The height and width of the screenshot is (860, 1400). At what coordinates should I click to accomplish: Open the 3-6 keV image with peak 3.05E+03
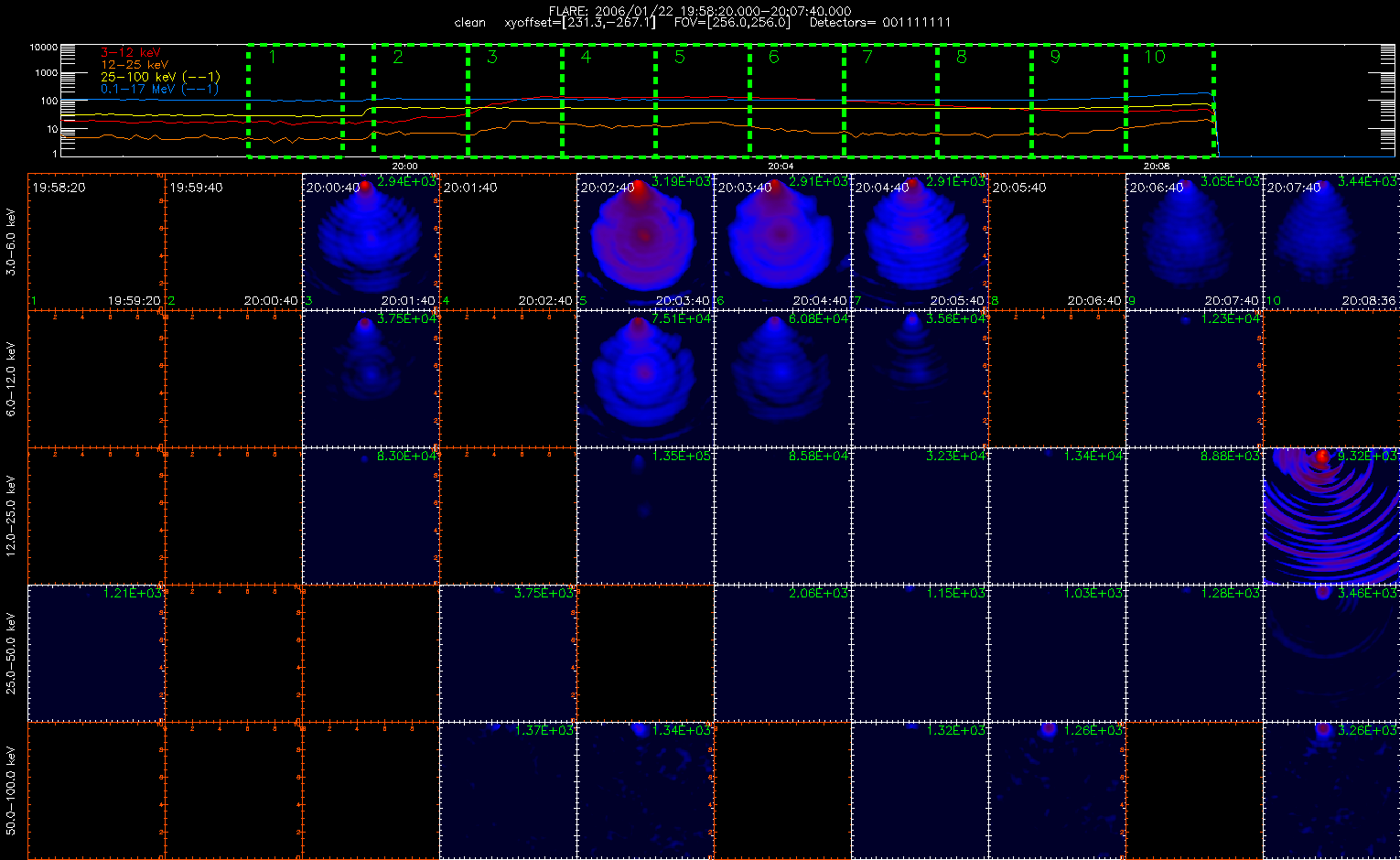tap(1194, 242)
